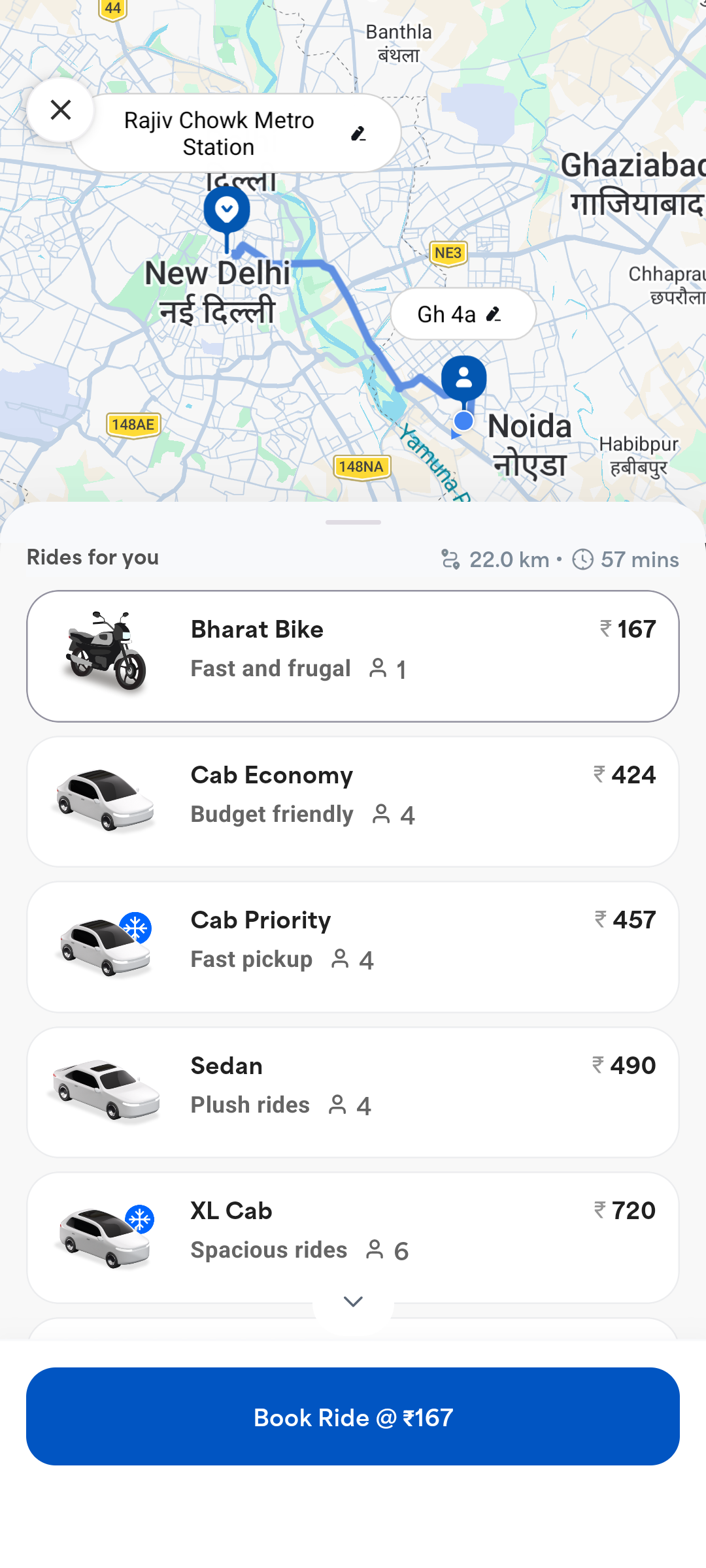Select the XL Cab ride option
706x1568 pixels.
tap(353, 1237)
